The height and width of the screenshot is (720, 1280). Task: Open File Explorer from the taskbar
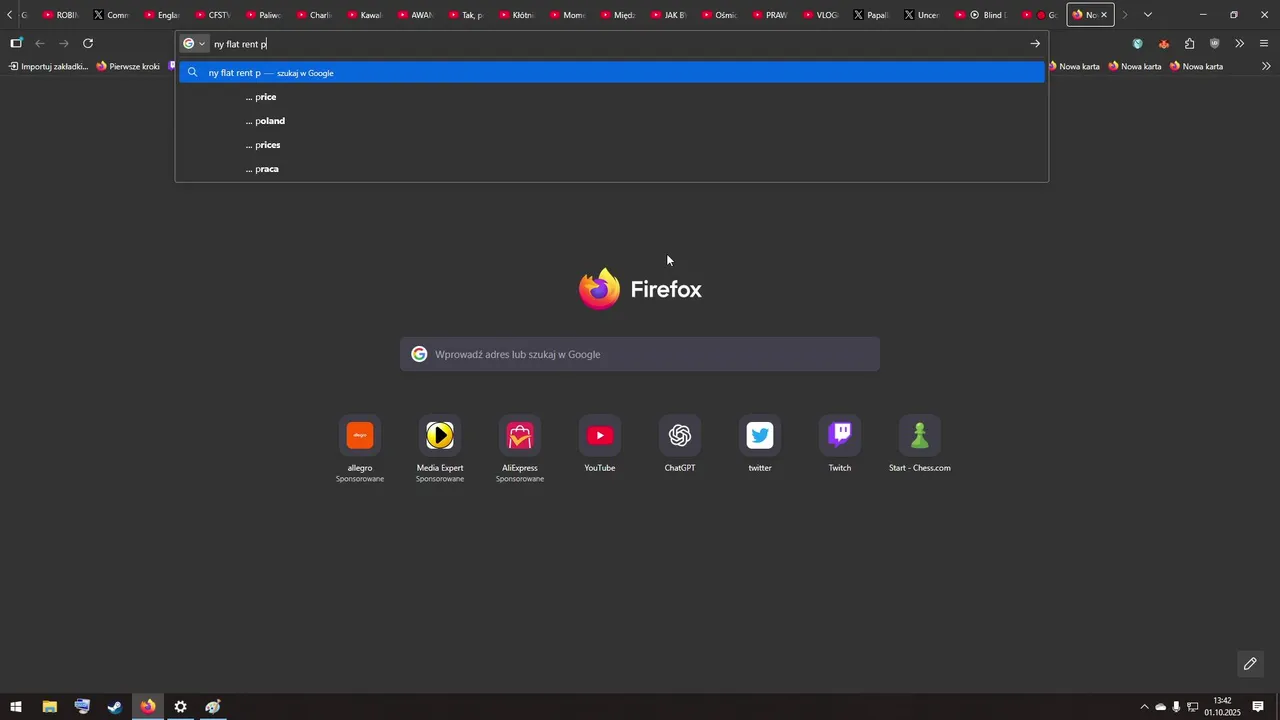click(x=49, y=707)
